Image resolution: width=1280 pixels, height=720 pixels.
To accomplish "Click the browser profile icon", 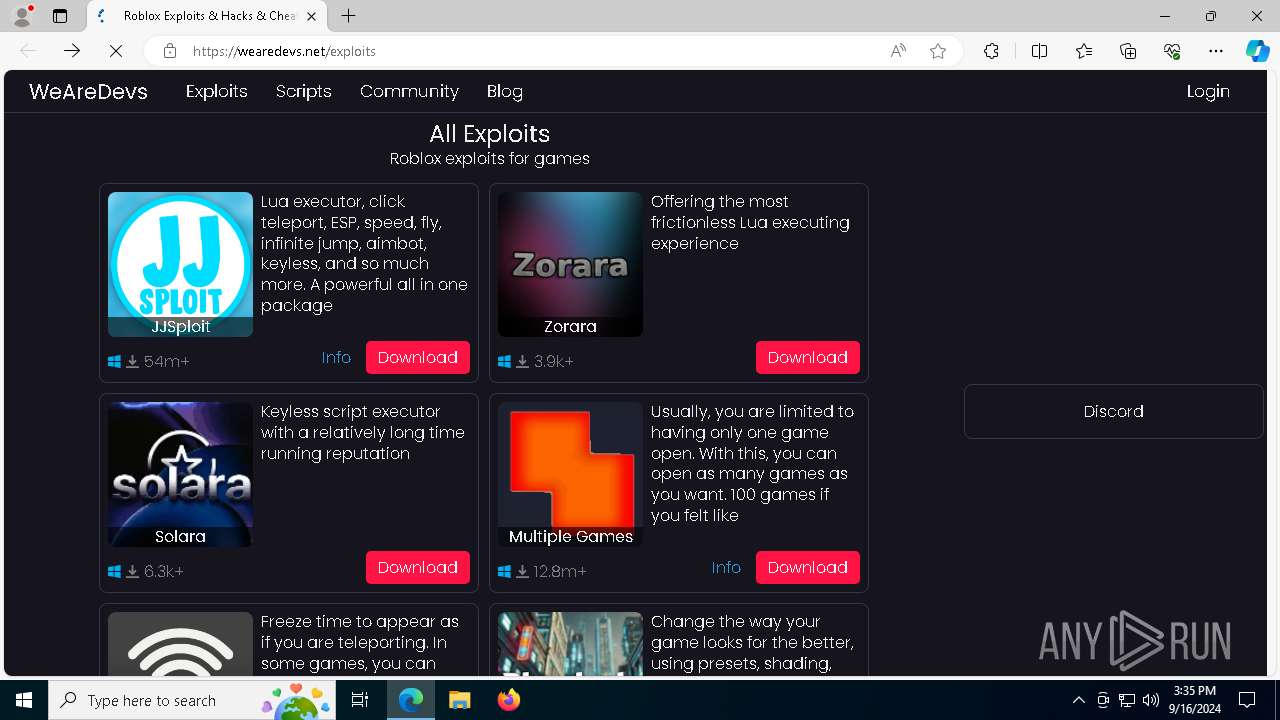I will pyautogui.click(x=22, y=16).
